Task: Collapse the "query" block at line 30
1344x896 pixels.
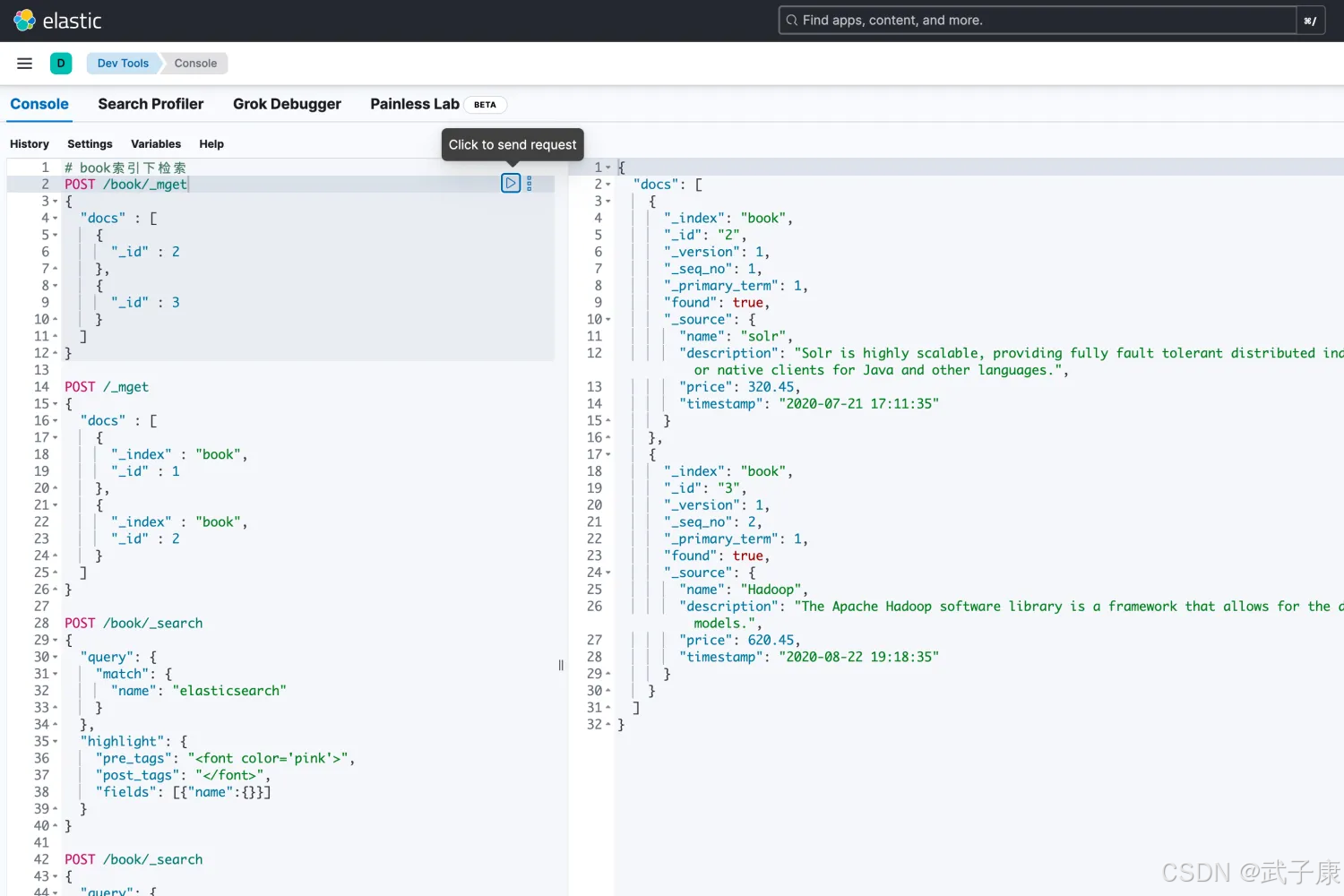Action: (56, 658)
